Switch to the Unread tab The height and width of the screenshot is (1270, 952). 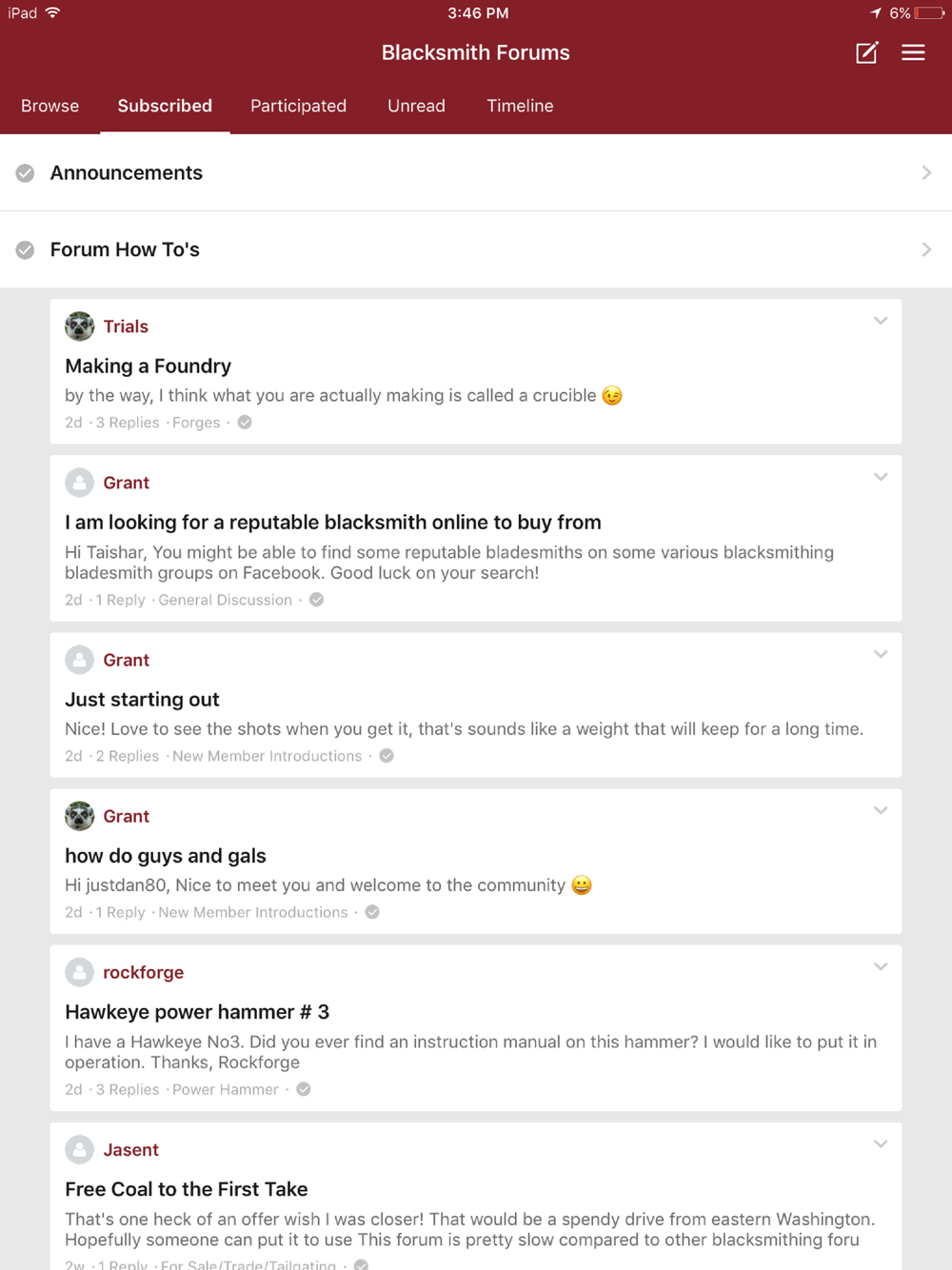[x=416, y=106]
